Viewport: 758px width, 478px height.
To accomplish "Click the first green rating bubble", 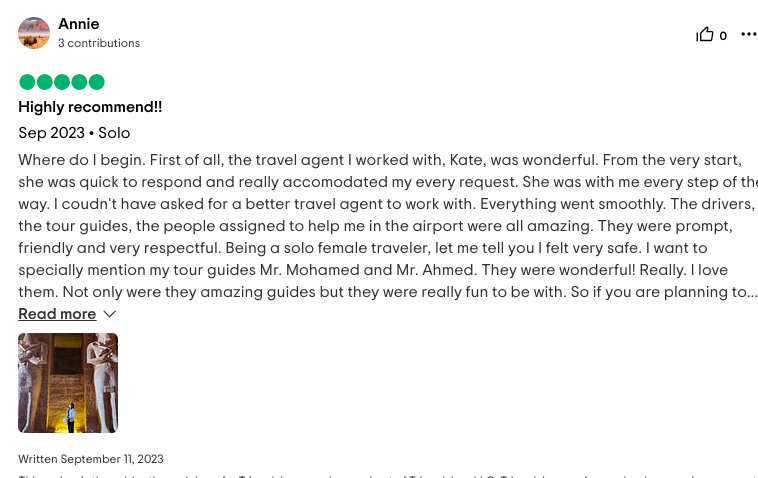I will 27,82.
